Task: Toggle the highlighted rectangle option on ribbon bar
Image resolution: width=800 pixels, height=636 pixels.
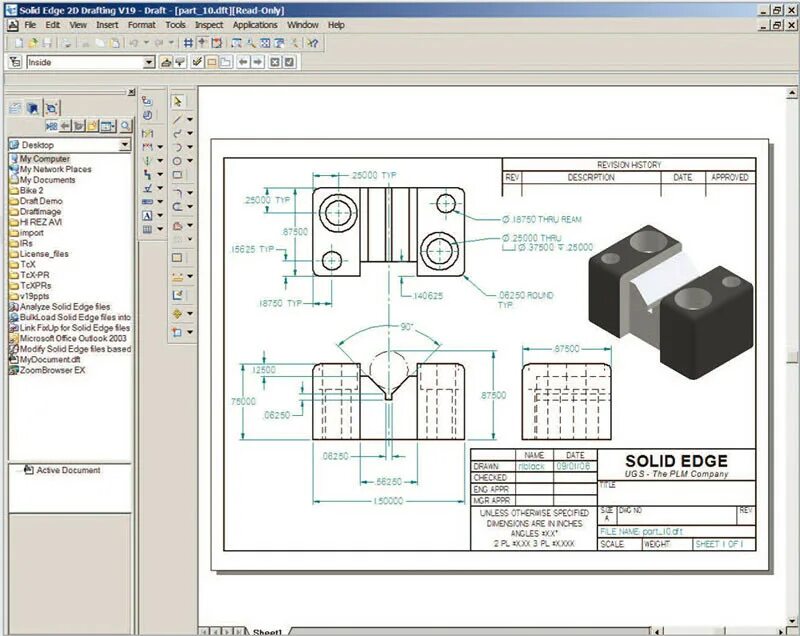Action: coord(212,62)
